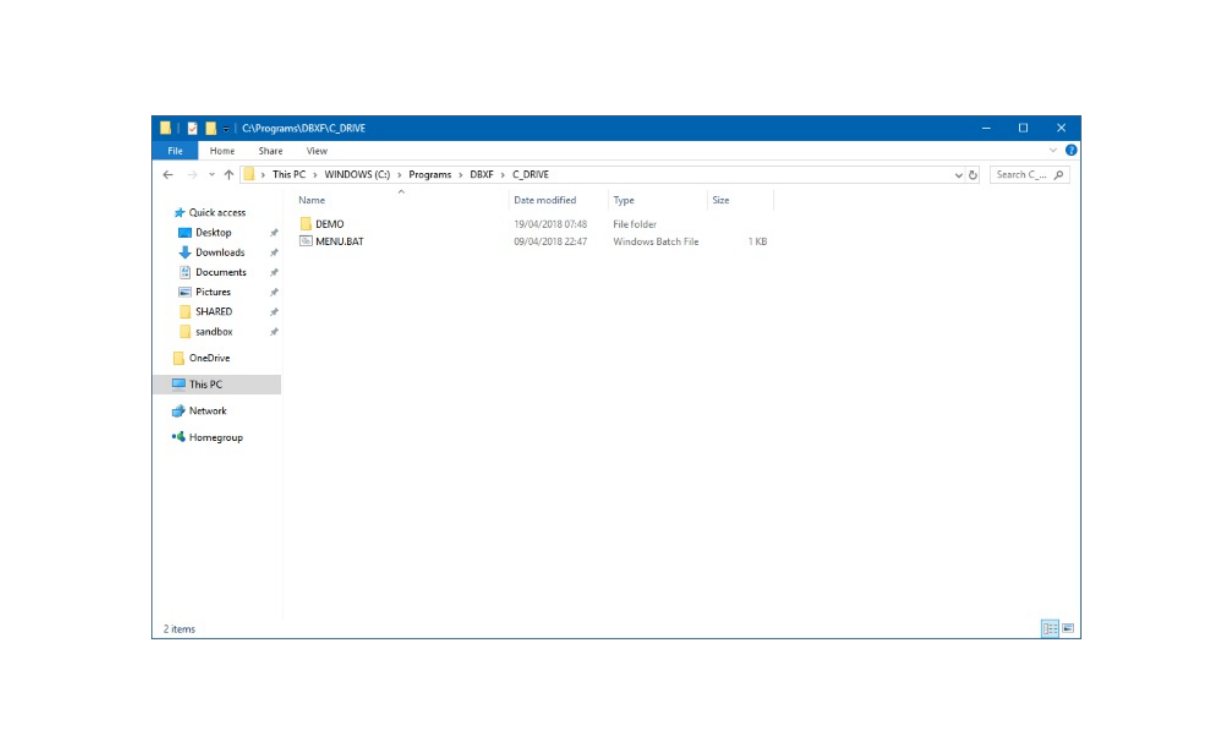Select the MENU.BAT file icon
The height and width of the screenshot is (738, 1232).
(x=306, y=241)
